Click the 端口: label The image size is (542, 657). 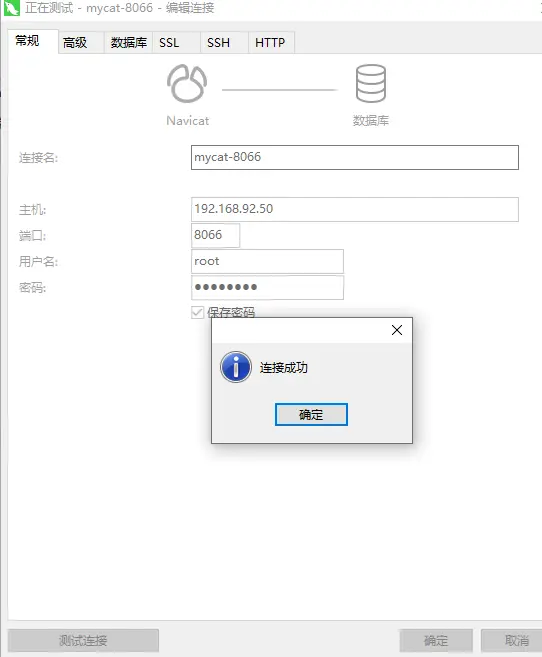pos(32,235)
